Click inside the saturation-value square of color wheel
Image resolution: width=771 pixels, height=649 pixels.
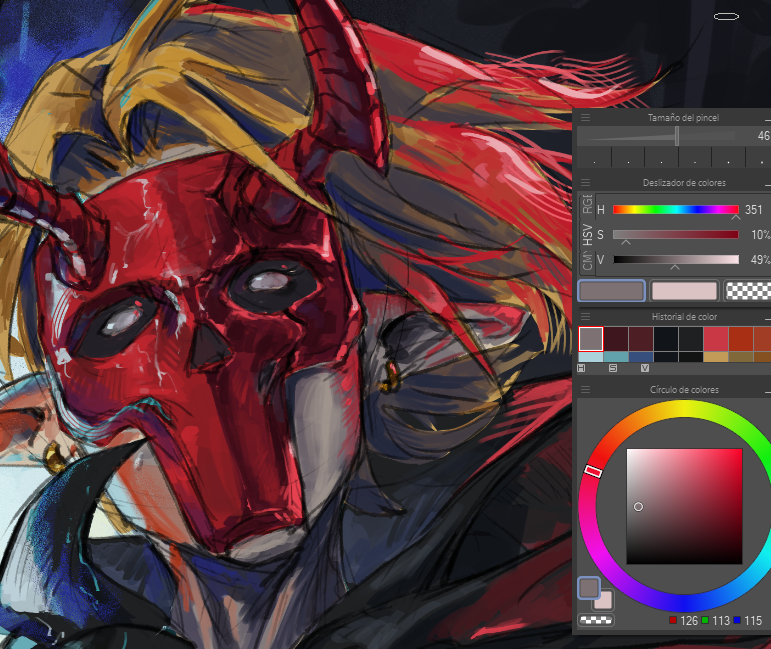pyautogui.click(x=684, y=506)
